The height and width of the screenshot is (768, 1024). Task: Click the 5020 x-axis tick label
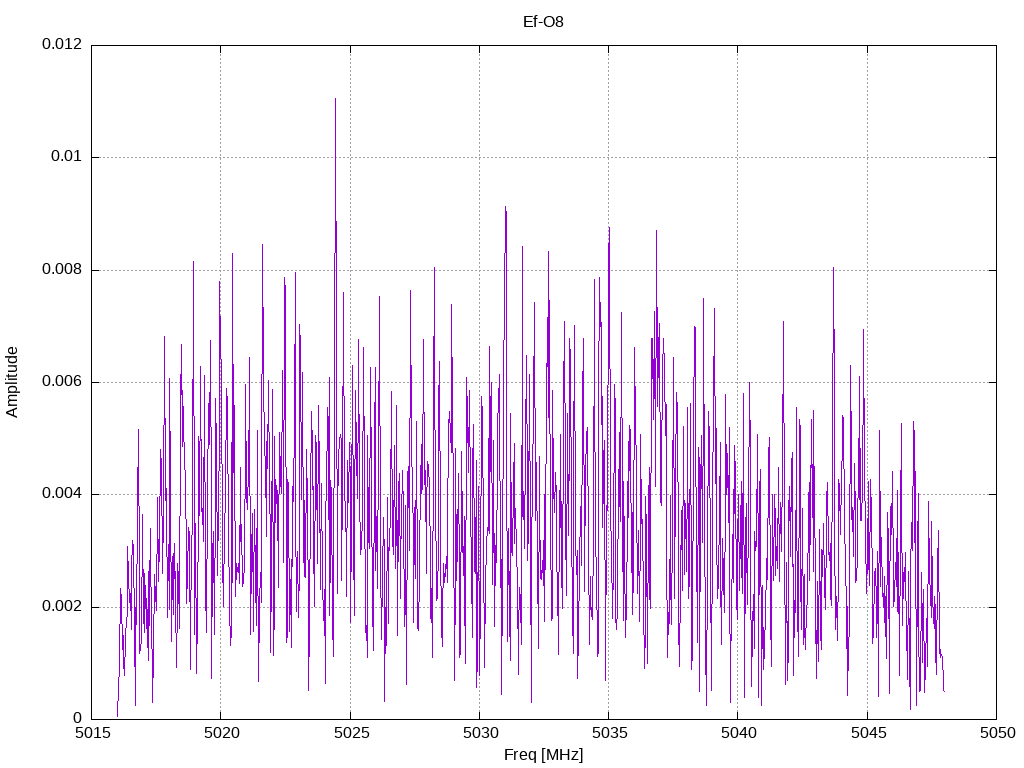click(221, 733)
